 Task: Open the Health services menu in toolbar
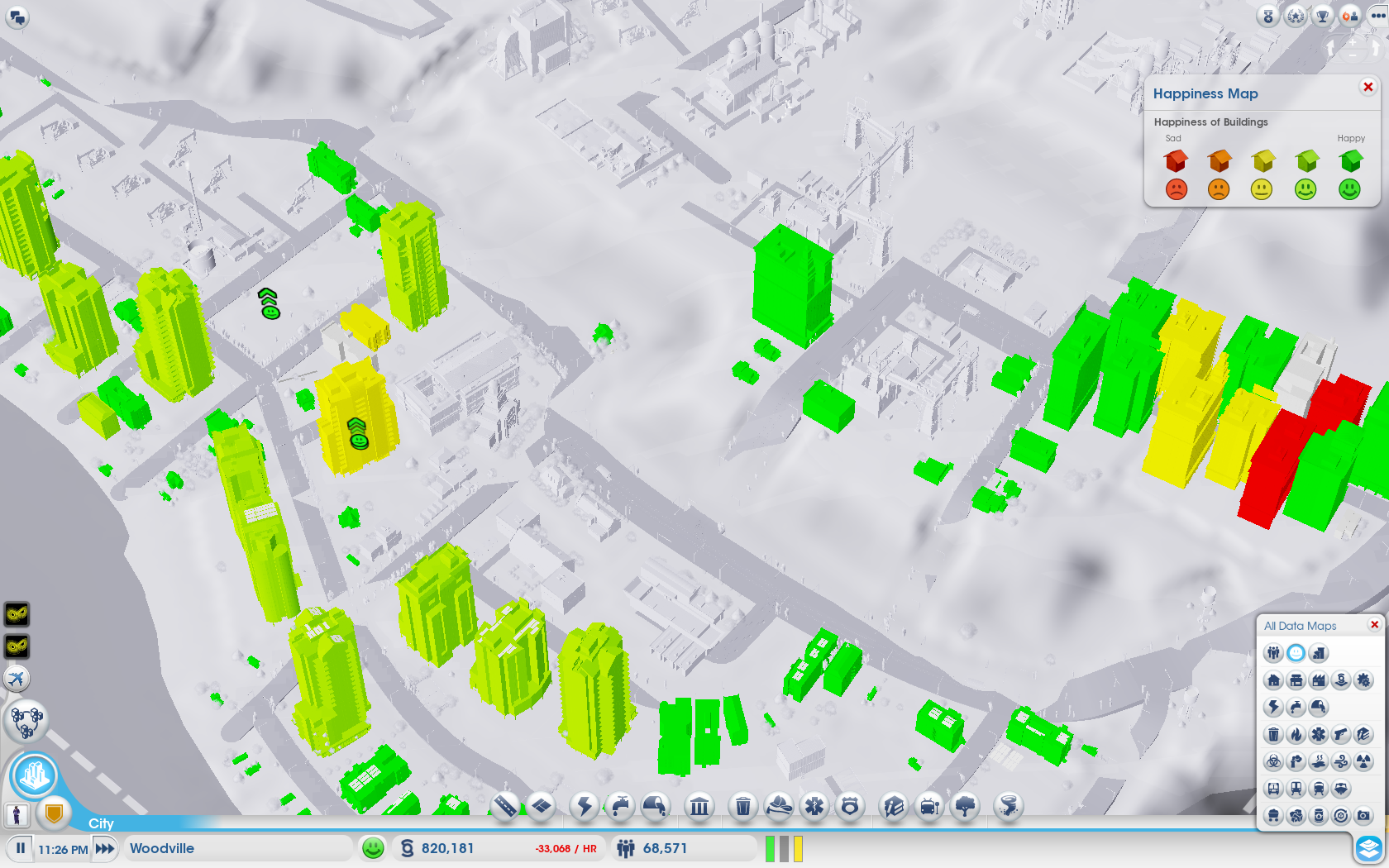(x=814, y=806)
